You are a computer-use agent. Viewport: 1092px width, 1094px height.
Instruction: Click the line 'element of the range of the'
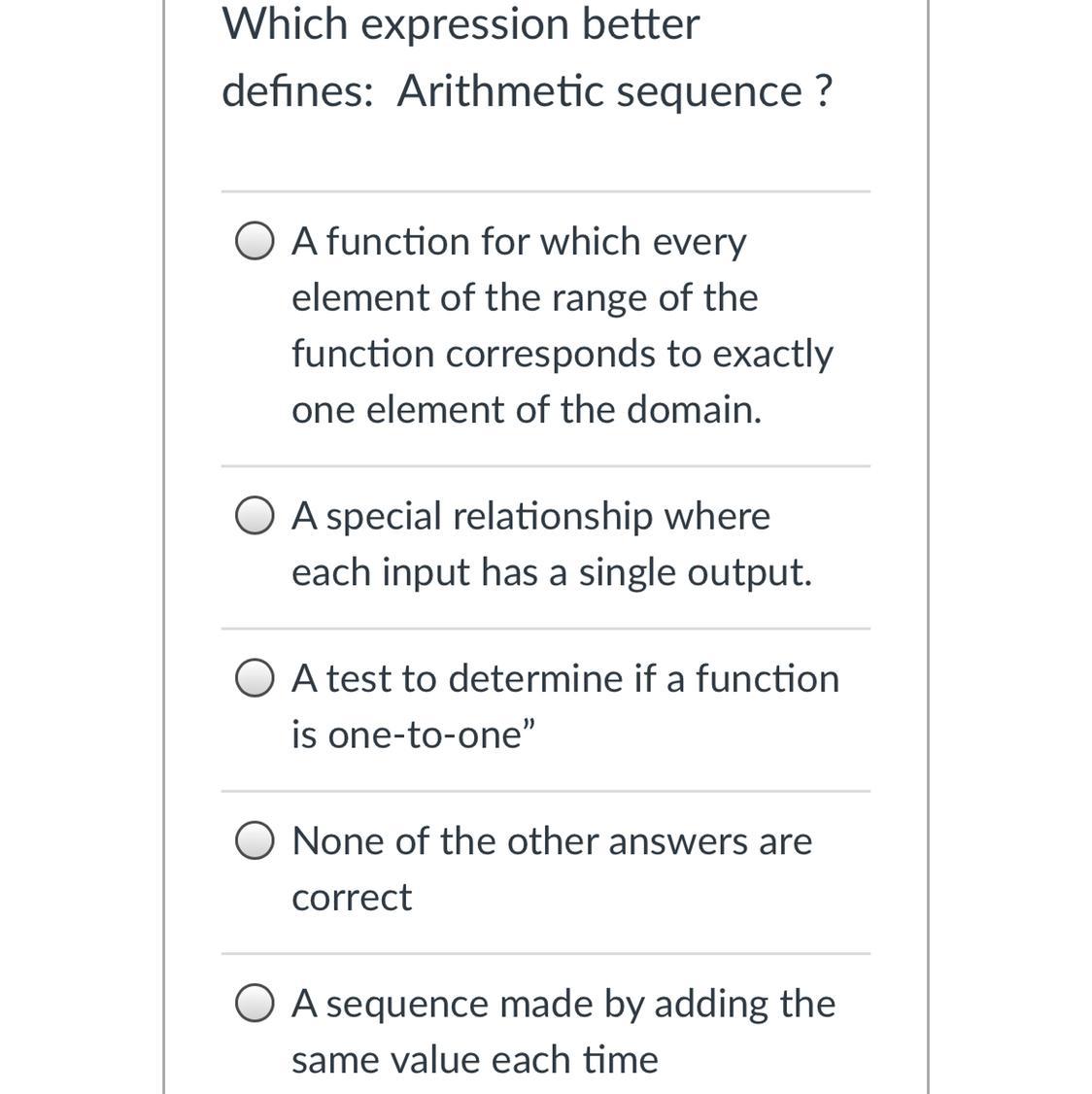point(525,297)
